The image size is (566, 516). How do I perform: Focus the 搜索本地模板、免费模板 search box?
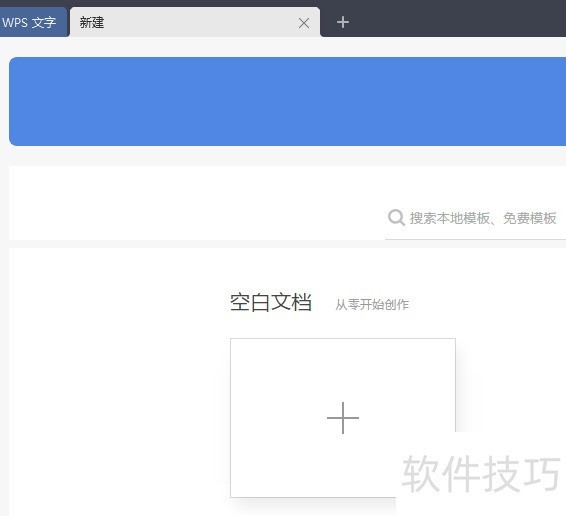coord(476,218)
